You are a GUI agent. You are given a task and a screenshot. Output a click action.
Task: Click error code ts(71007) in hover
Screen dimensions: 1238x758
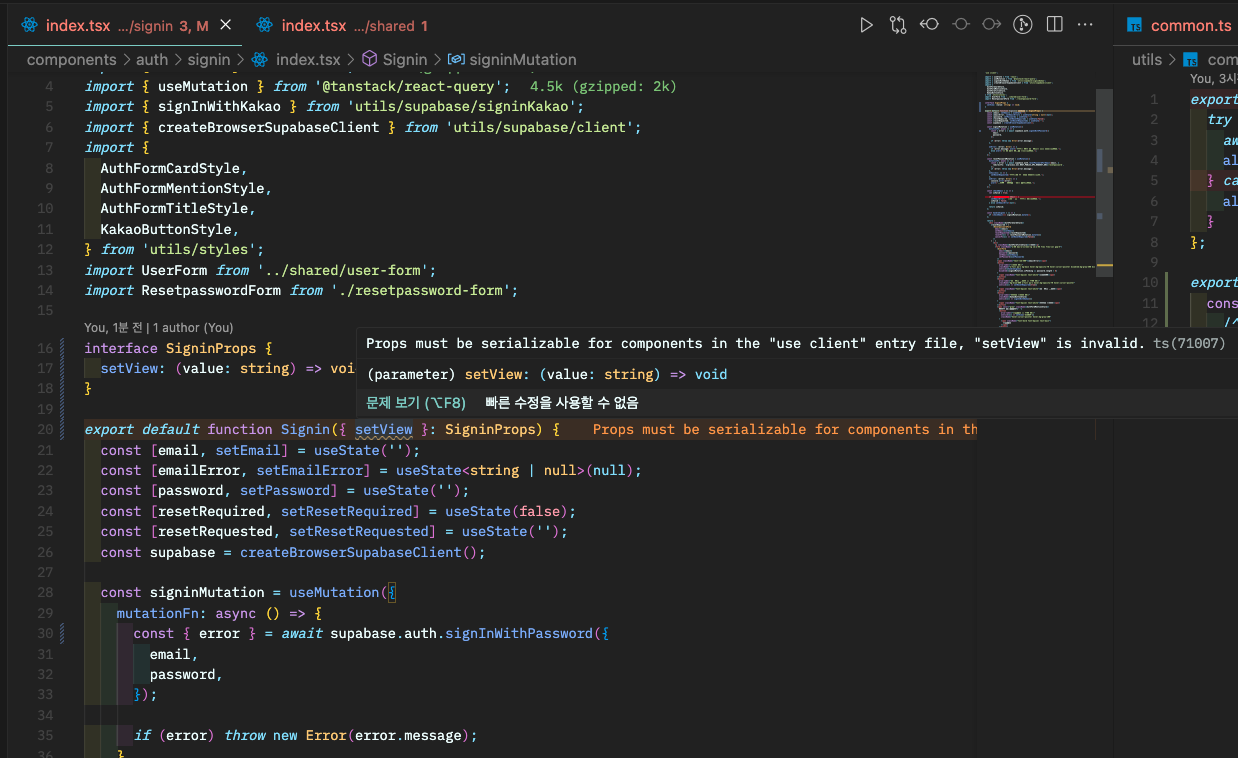point(1189,343)
